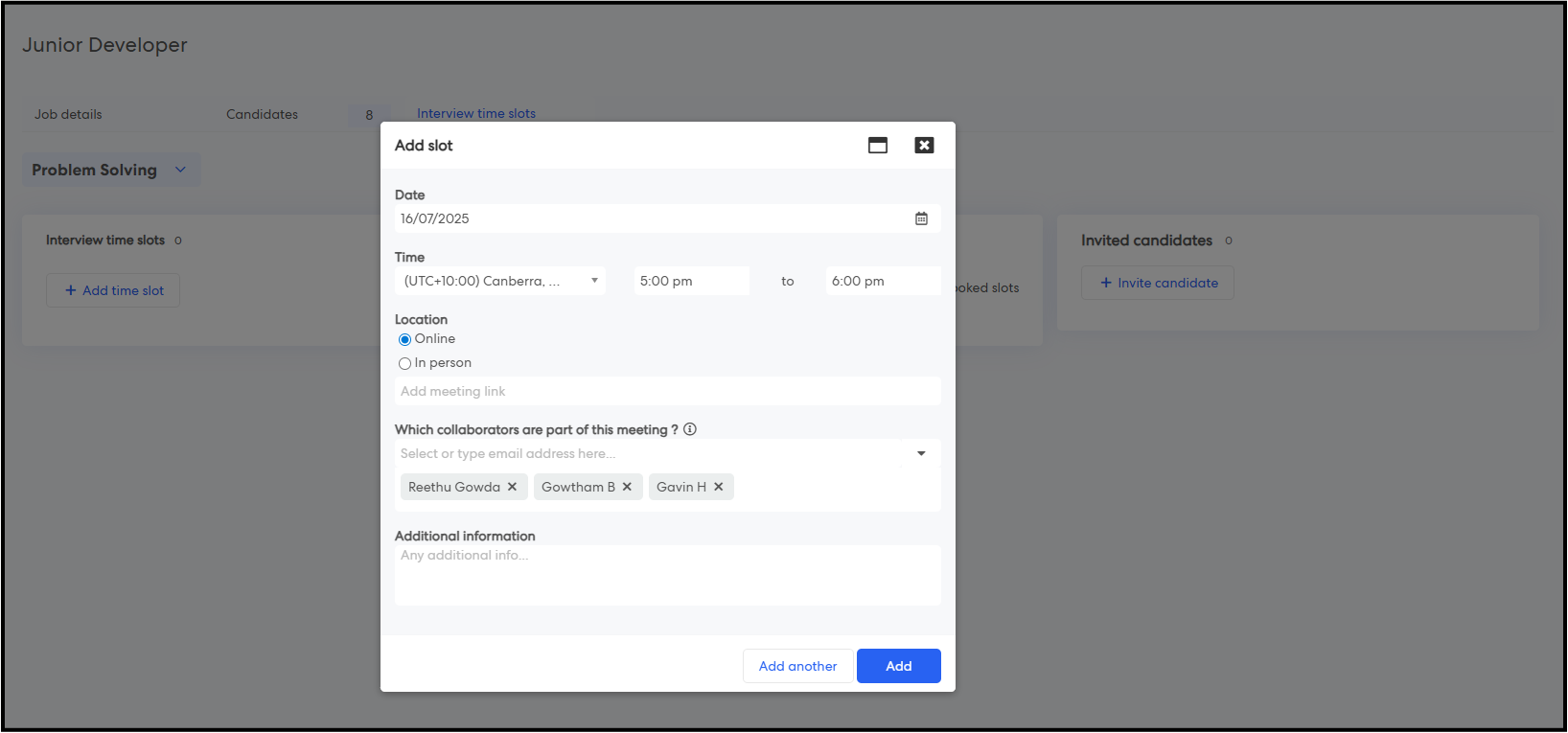Click the Add another button

coord(797,666)
